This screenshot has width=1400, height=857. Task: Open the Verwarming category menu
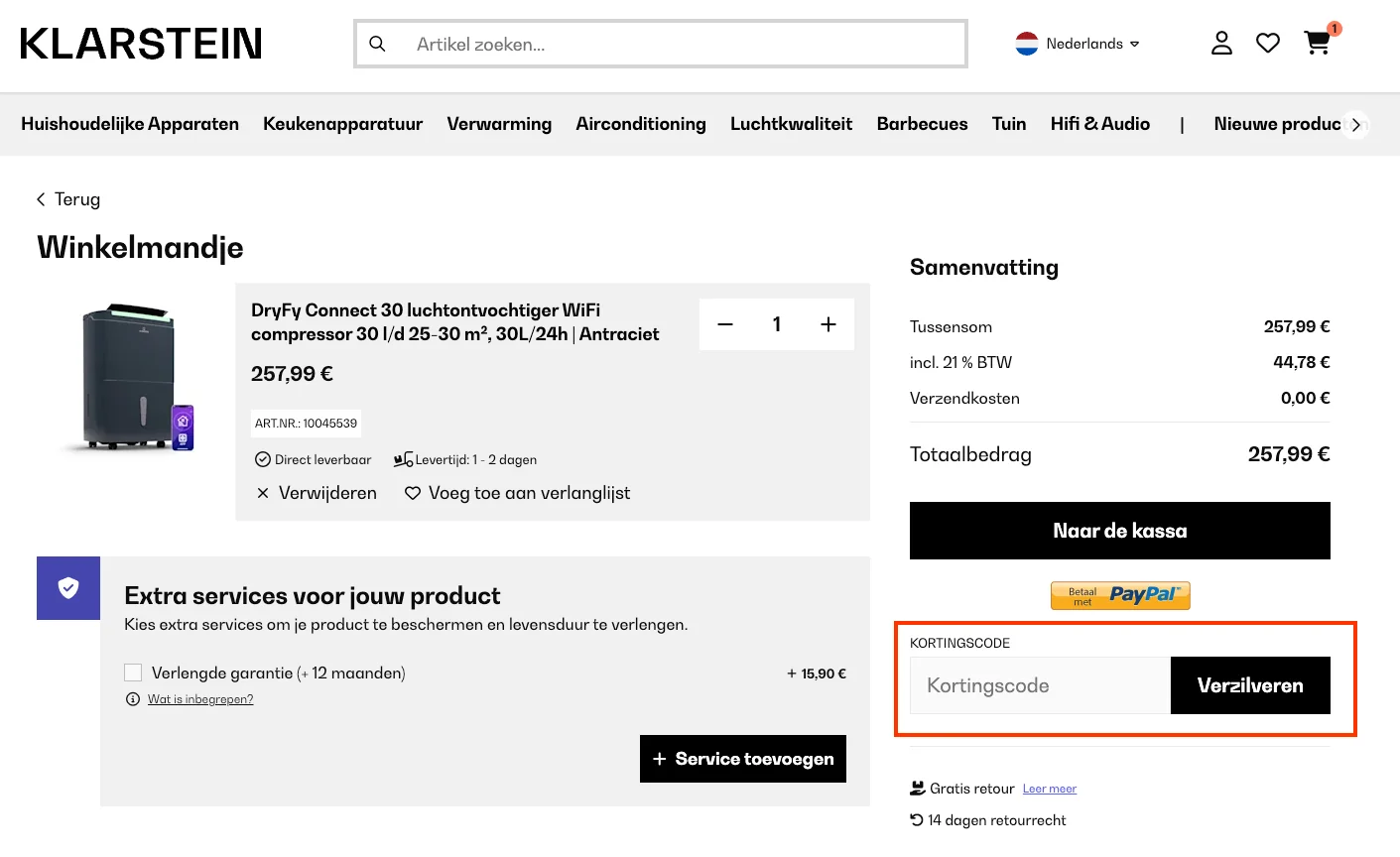[x=499, y=124]
